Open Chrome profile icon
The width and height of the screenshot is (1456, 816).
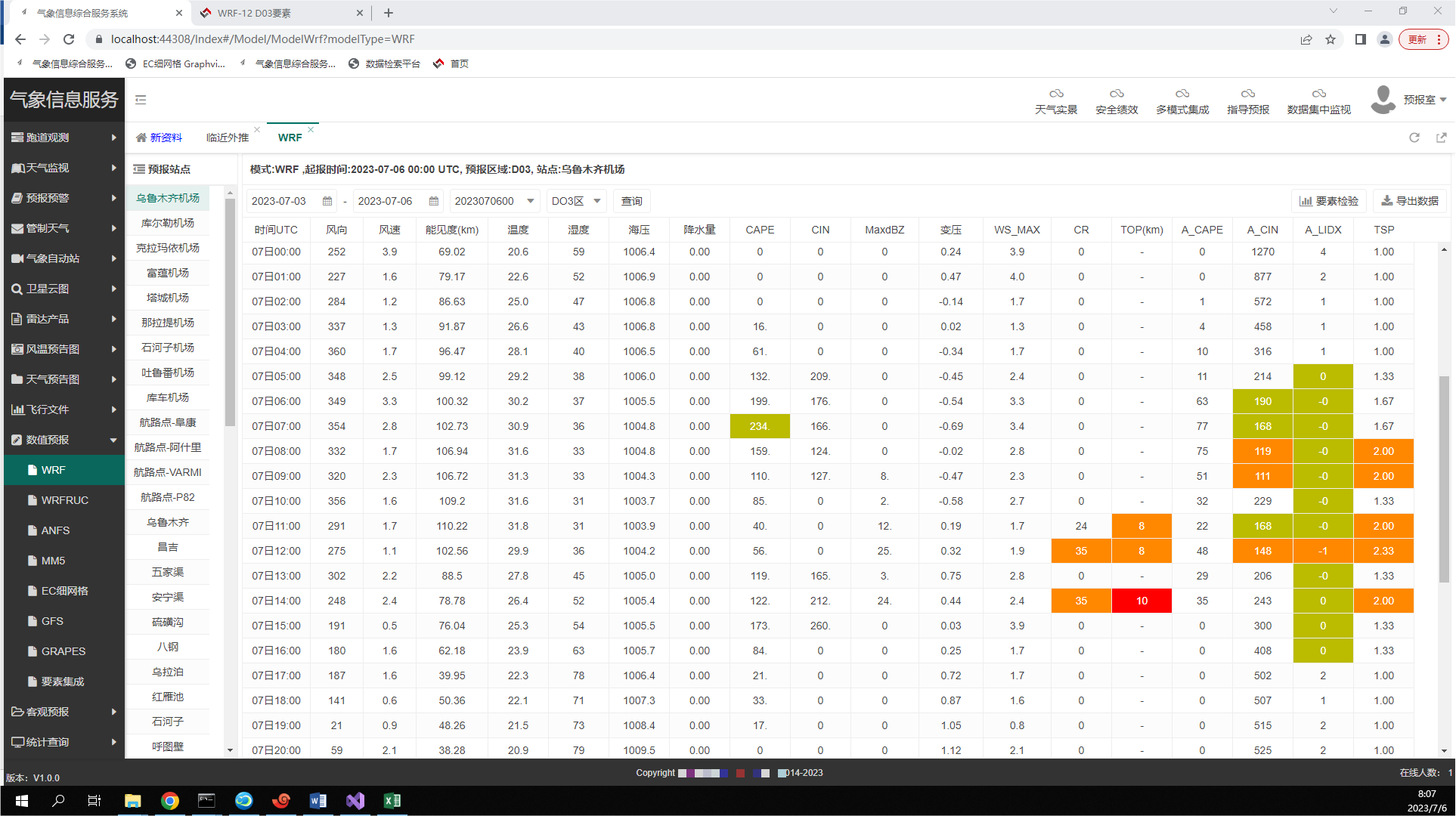coord(1385,39)
